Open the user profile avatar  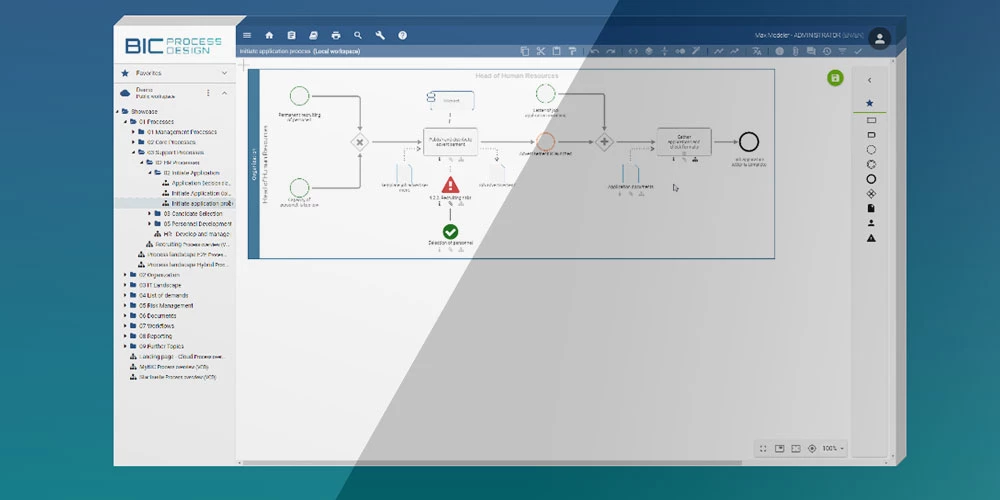[x=879, y=38]
